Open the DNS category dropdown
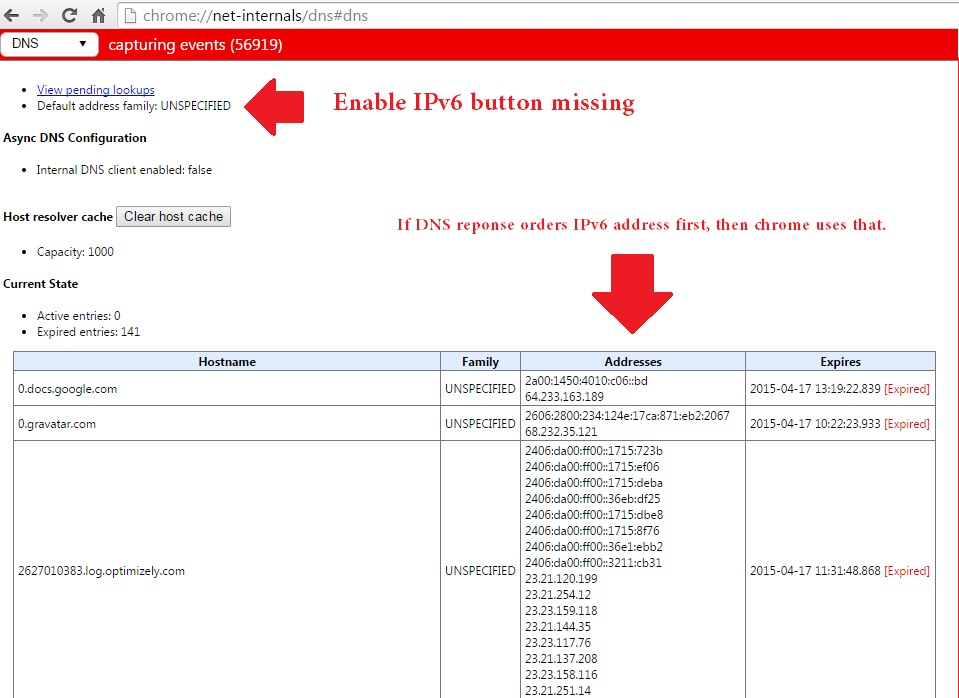This screenshot has height=698, width=959. [48, 44]
